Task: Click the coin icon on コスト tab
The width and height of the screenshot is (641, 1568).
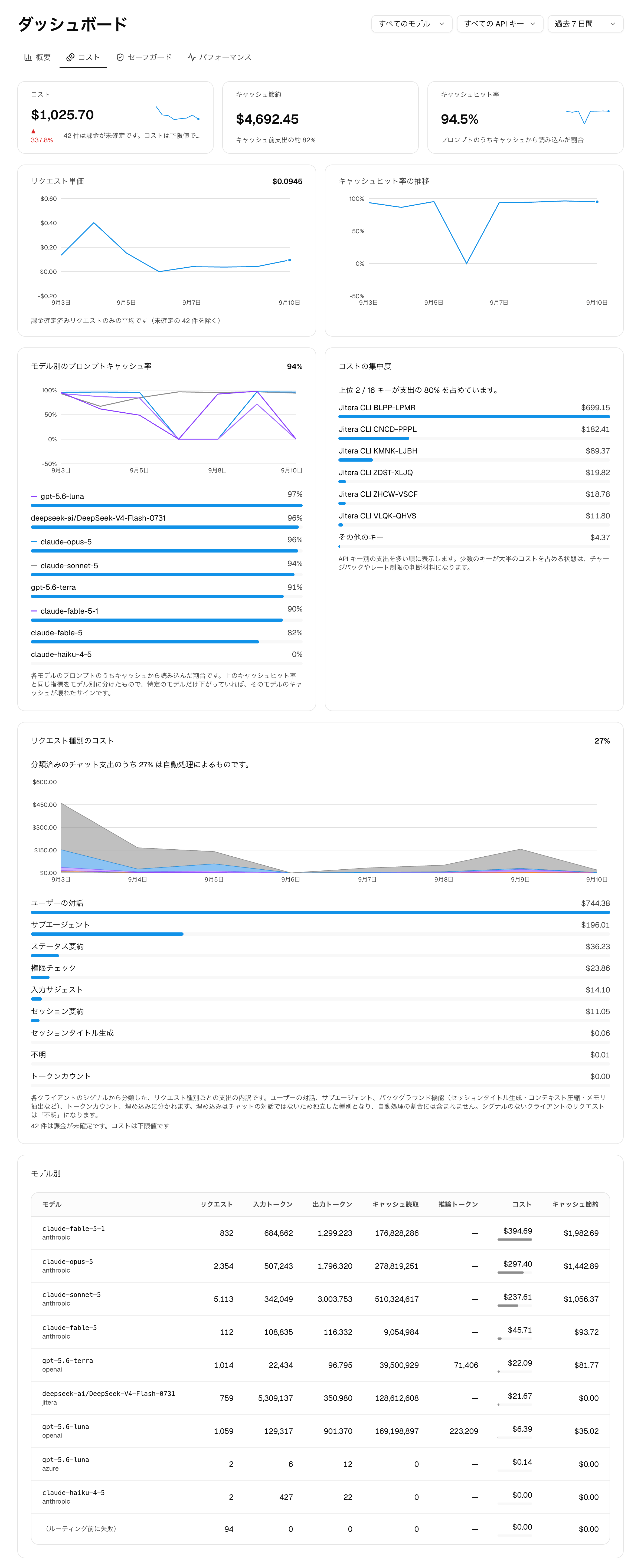Action: click(x=70, y=57)
